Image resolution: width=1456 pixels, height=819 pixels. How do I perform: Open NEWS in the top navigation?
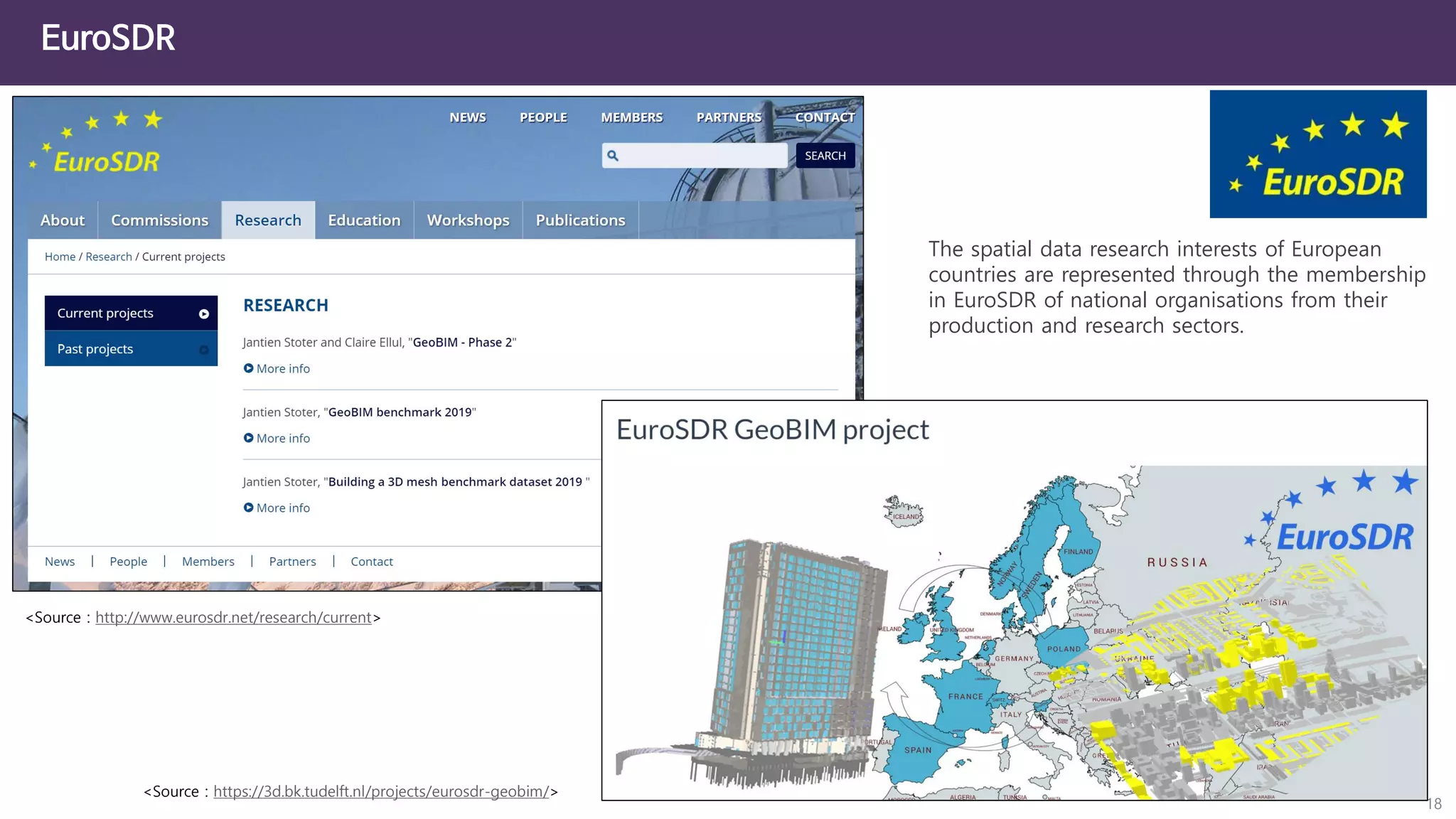point(468,117)
